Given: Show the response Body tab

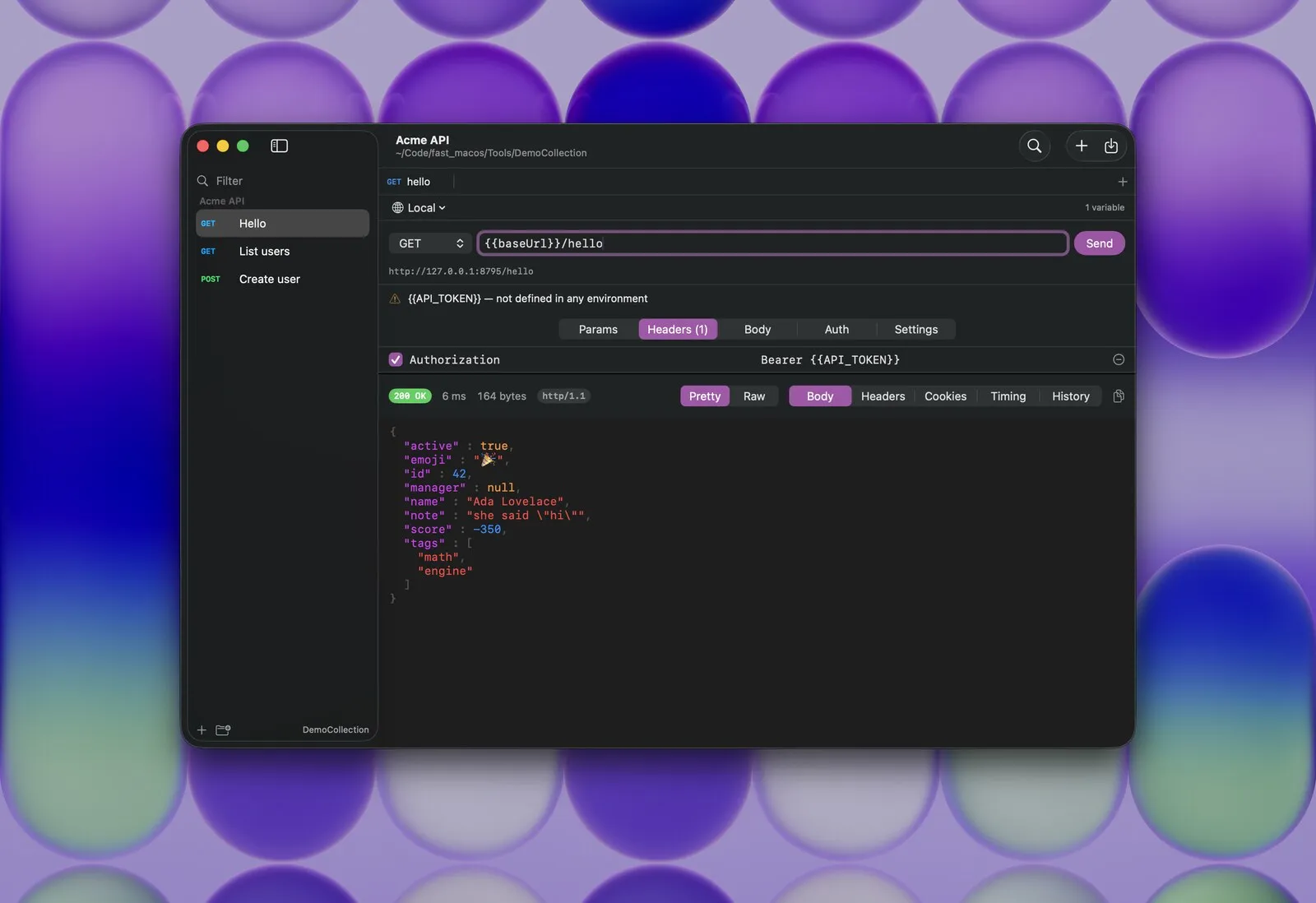Looking at the screenshot, I should 820,396.
